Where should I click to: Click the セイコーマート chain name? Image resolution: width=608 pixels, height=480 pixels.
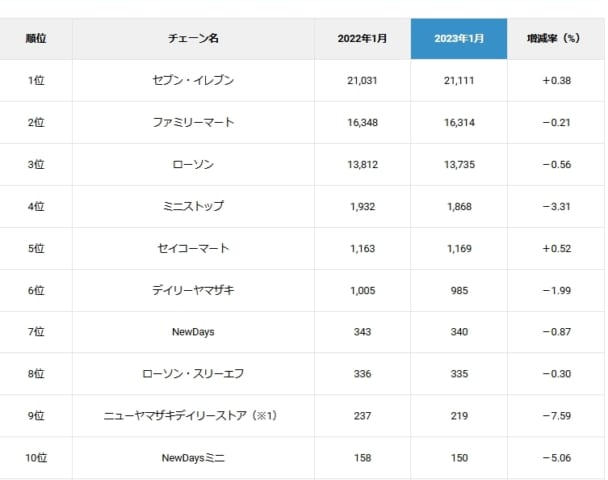pos(194,249)
